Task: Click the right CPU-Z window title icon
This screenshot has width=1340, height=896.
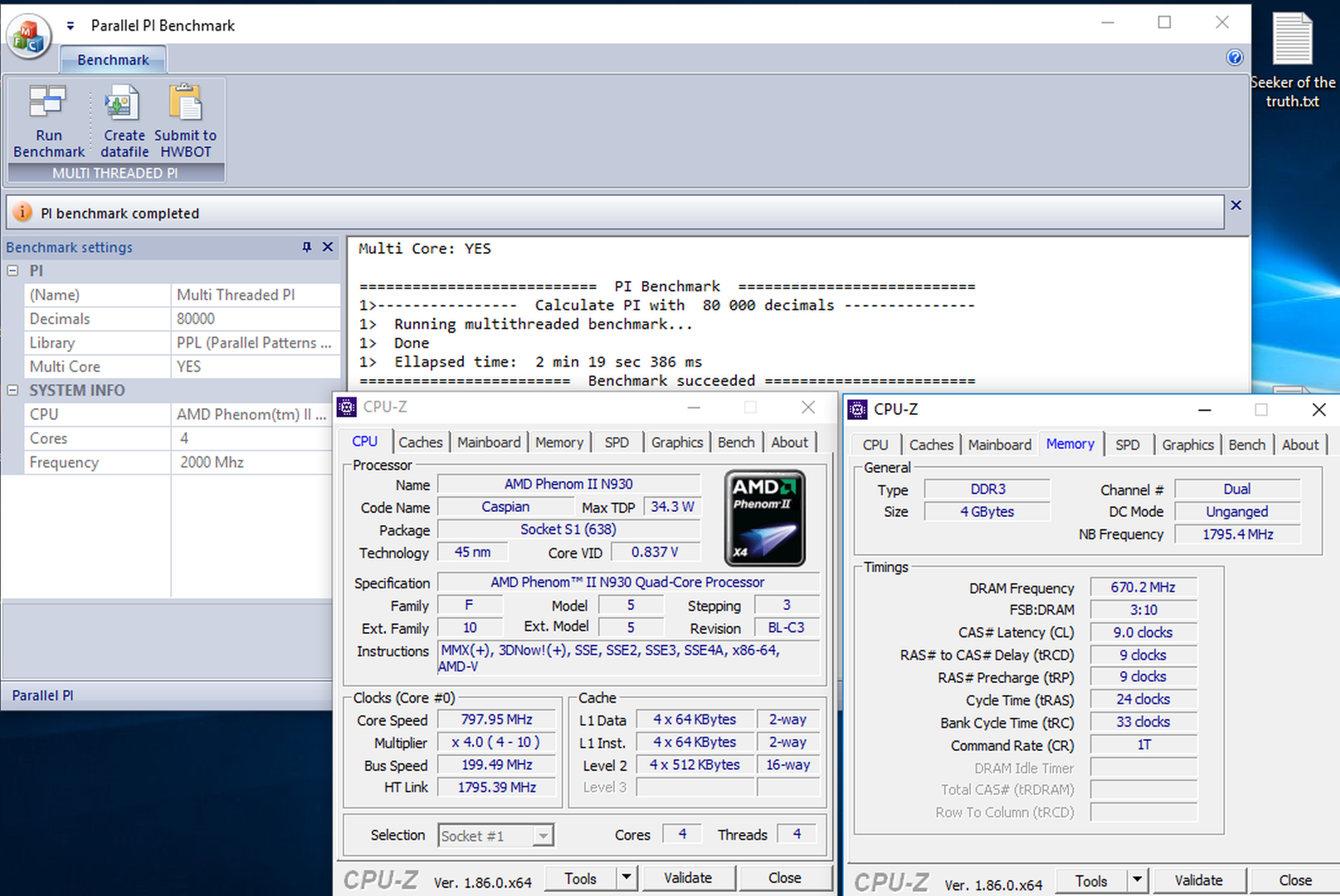Action: click(x=858, y=409)
